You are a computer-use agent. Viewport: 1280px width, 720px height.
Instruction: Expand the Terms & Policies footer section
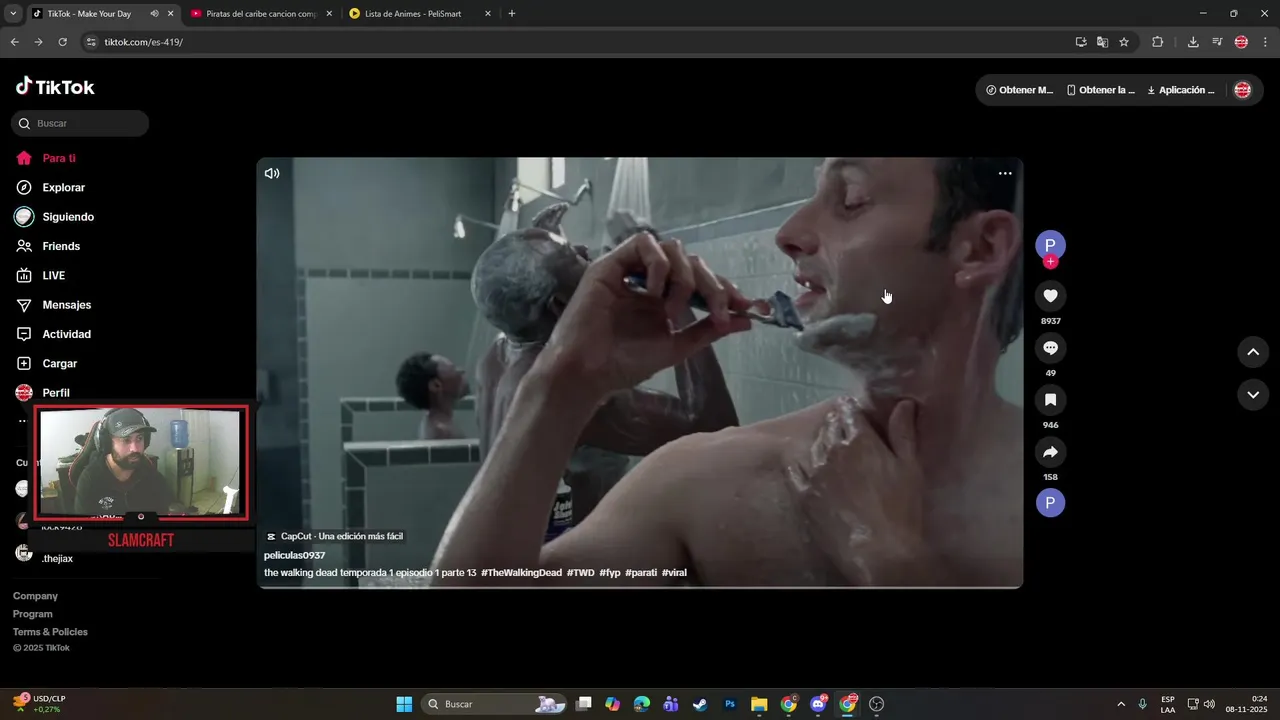coord(50,632)
